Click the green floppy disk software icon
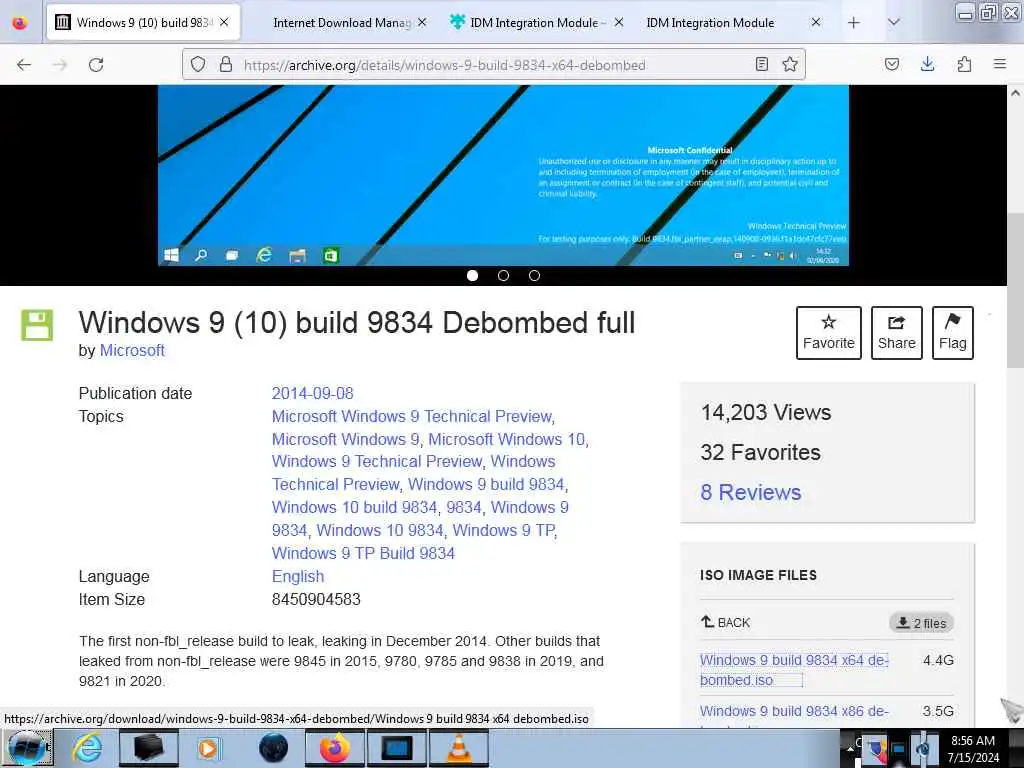 tap(37, 325)
